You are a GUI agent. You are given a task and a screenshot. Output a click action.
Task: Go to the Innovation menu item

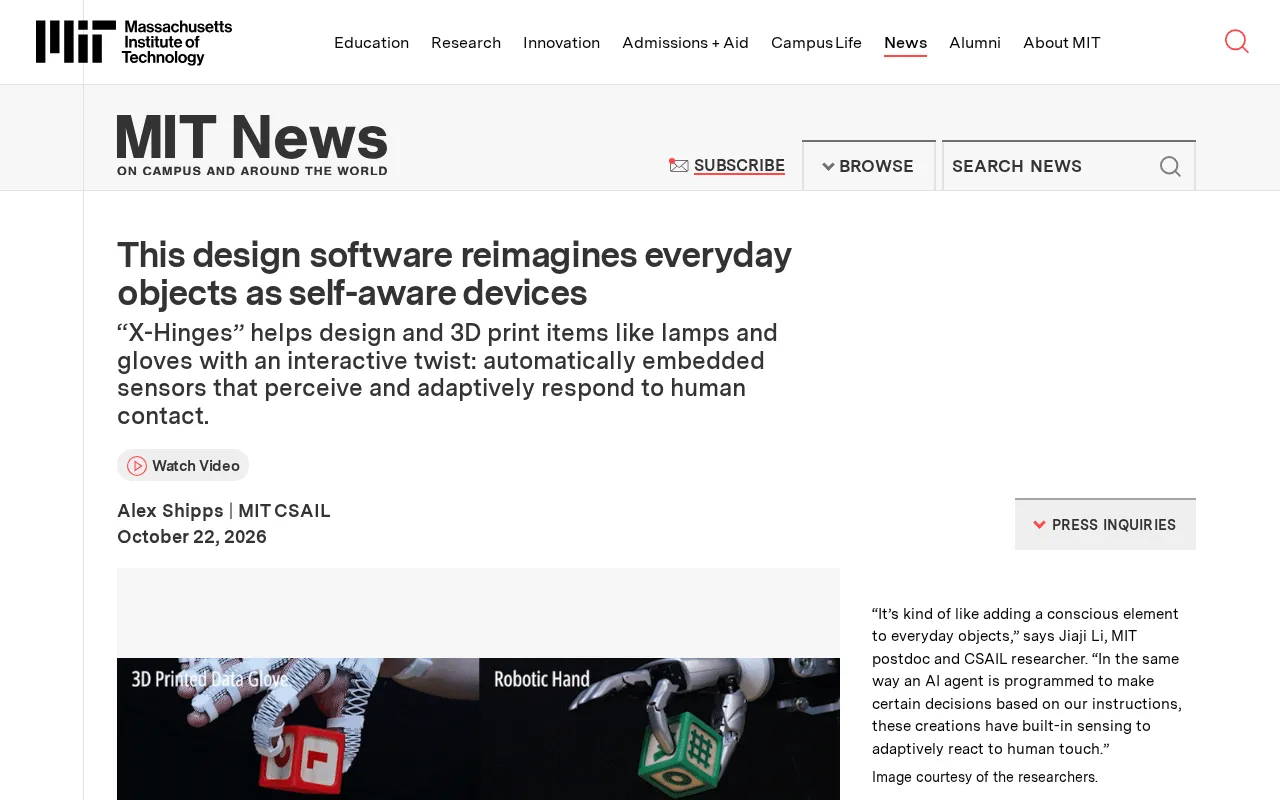point(561,42)
